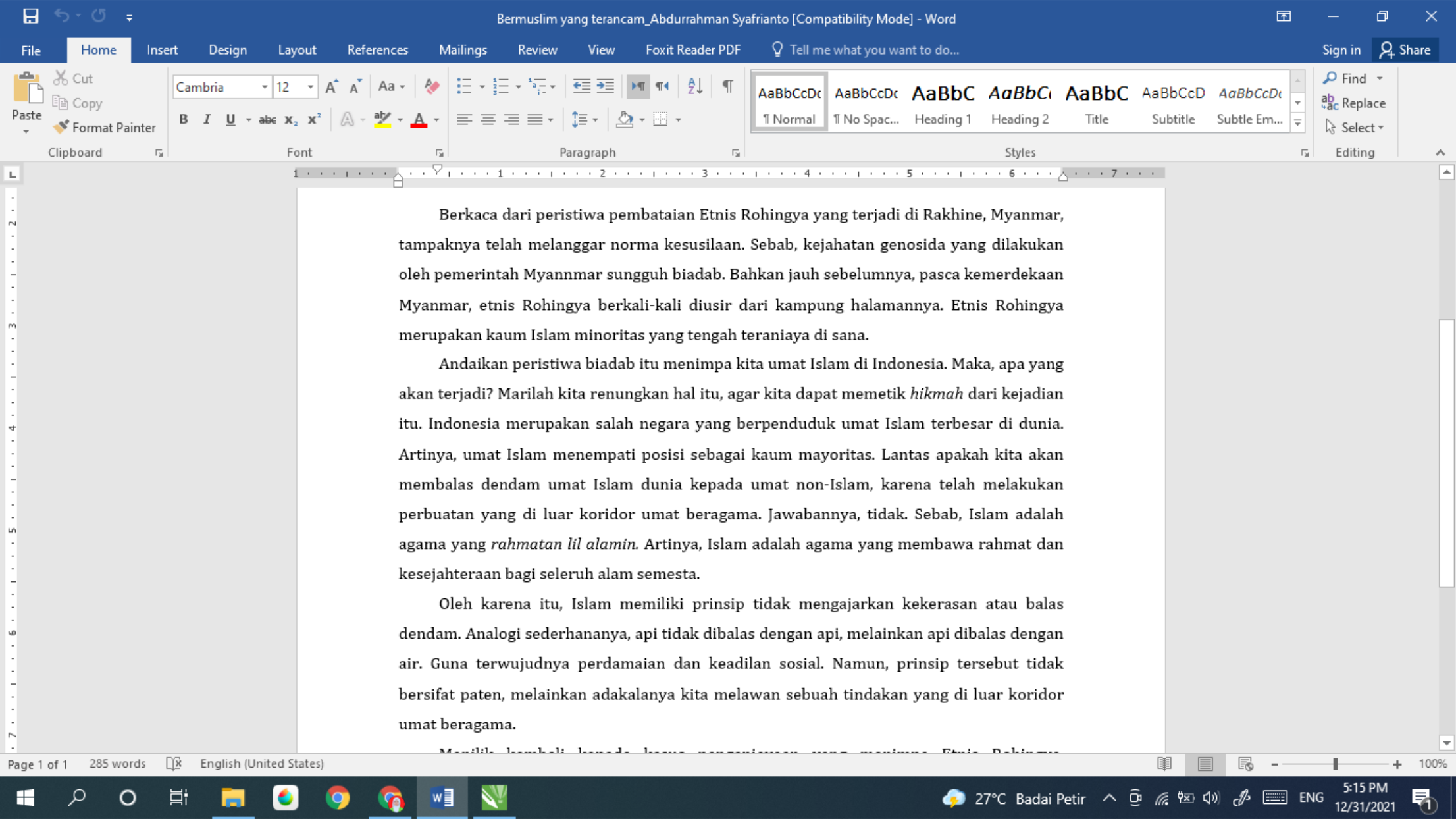
Task: Expand the Styles gallery more arrow
Action: point(1297,122)
